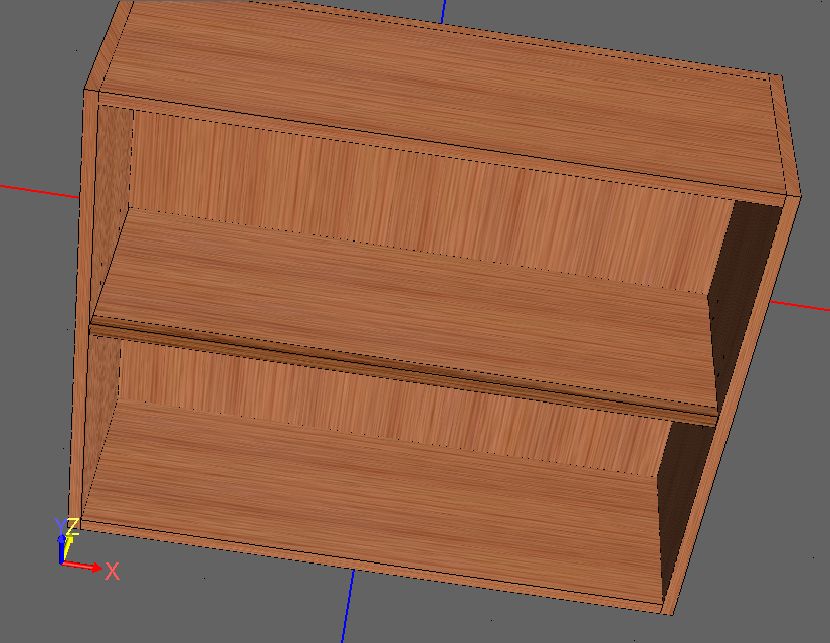
Task: Select the bottom shelf's top surface
Action: click(x=371, y=503)
